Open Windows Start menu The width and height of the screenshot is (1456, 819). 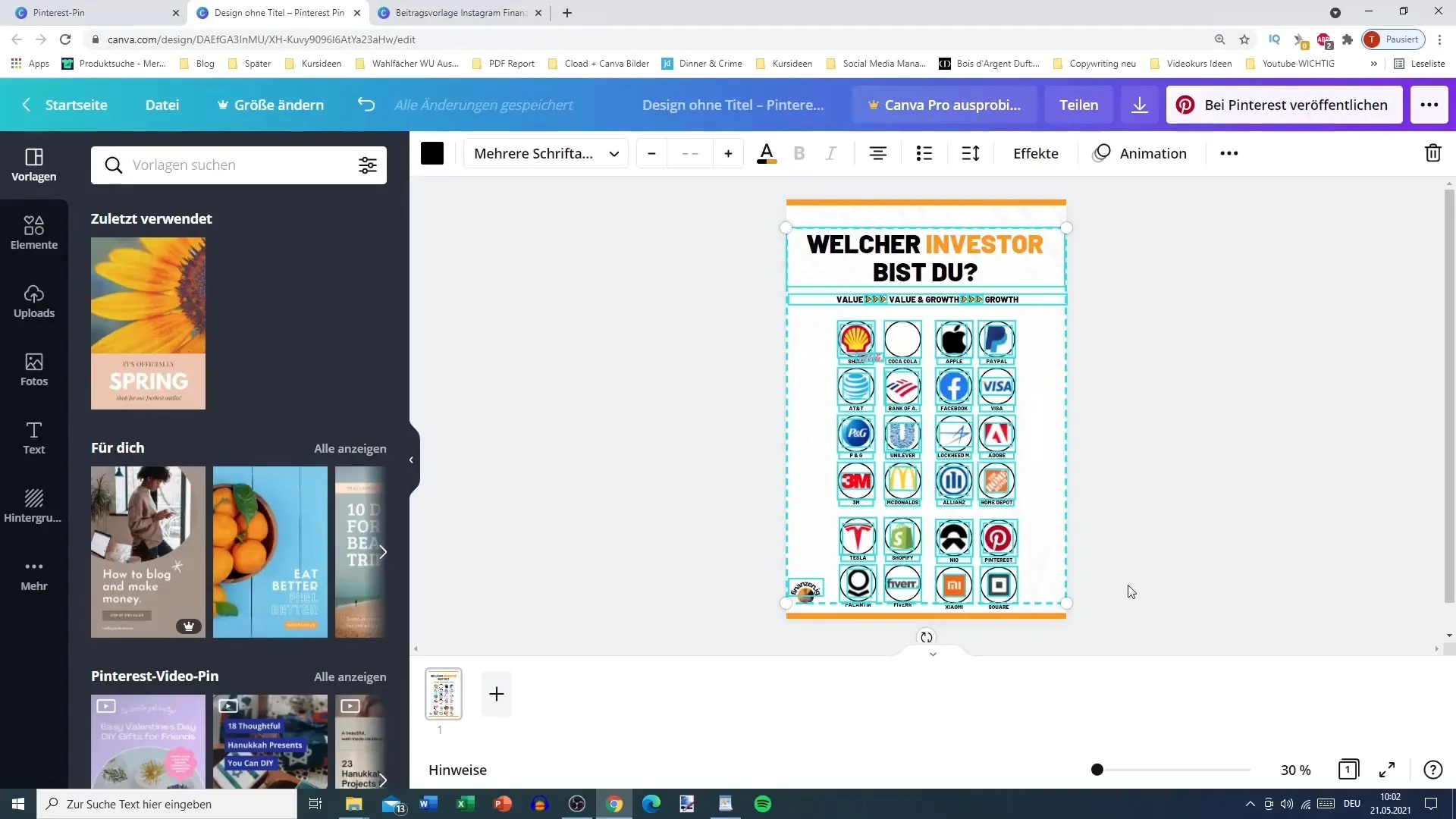coord(18,804)
